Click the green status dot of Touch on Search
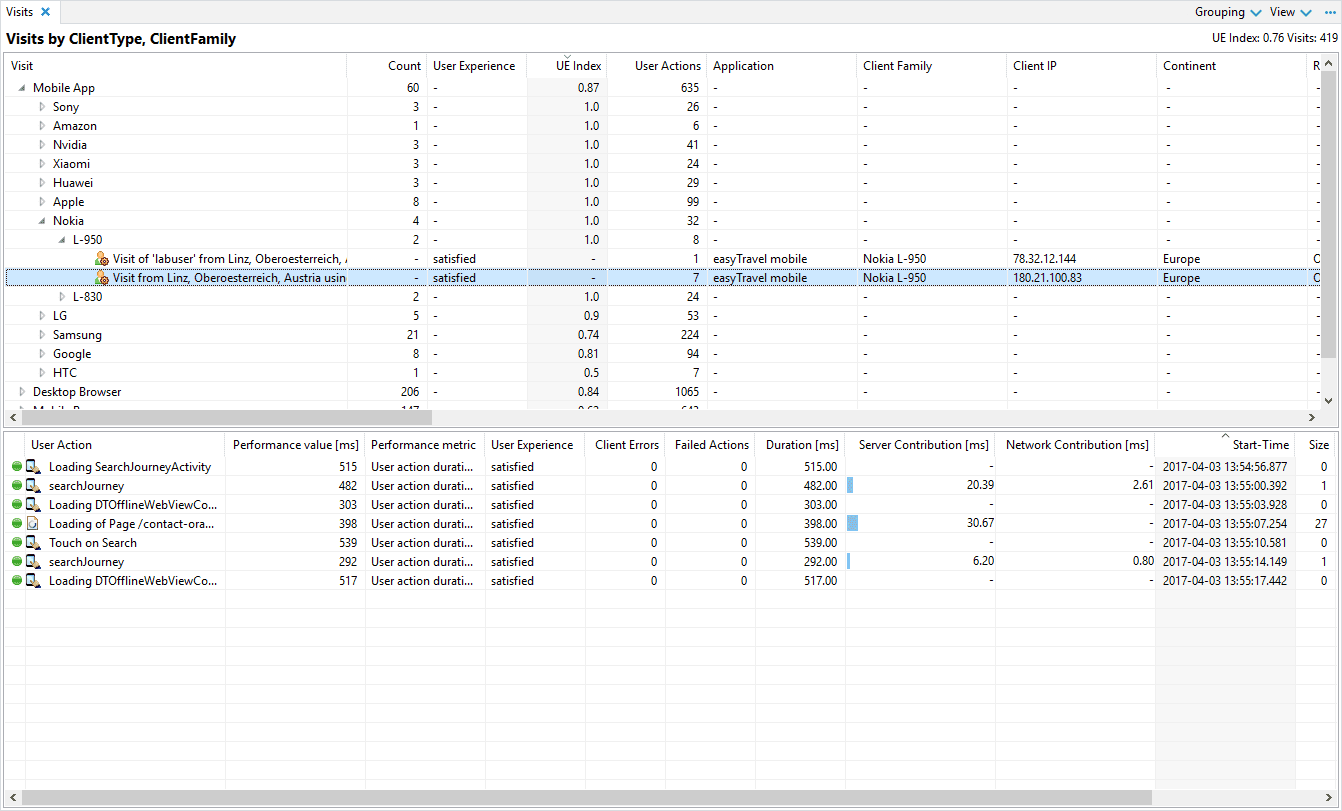Screen dimensions: 1342x811 [x=16, y=543]
